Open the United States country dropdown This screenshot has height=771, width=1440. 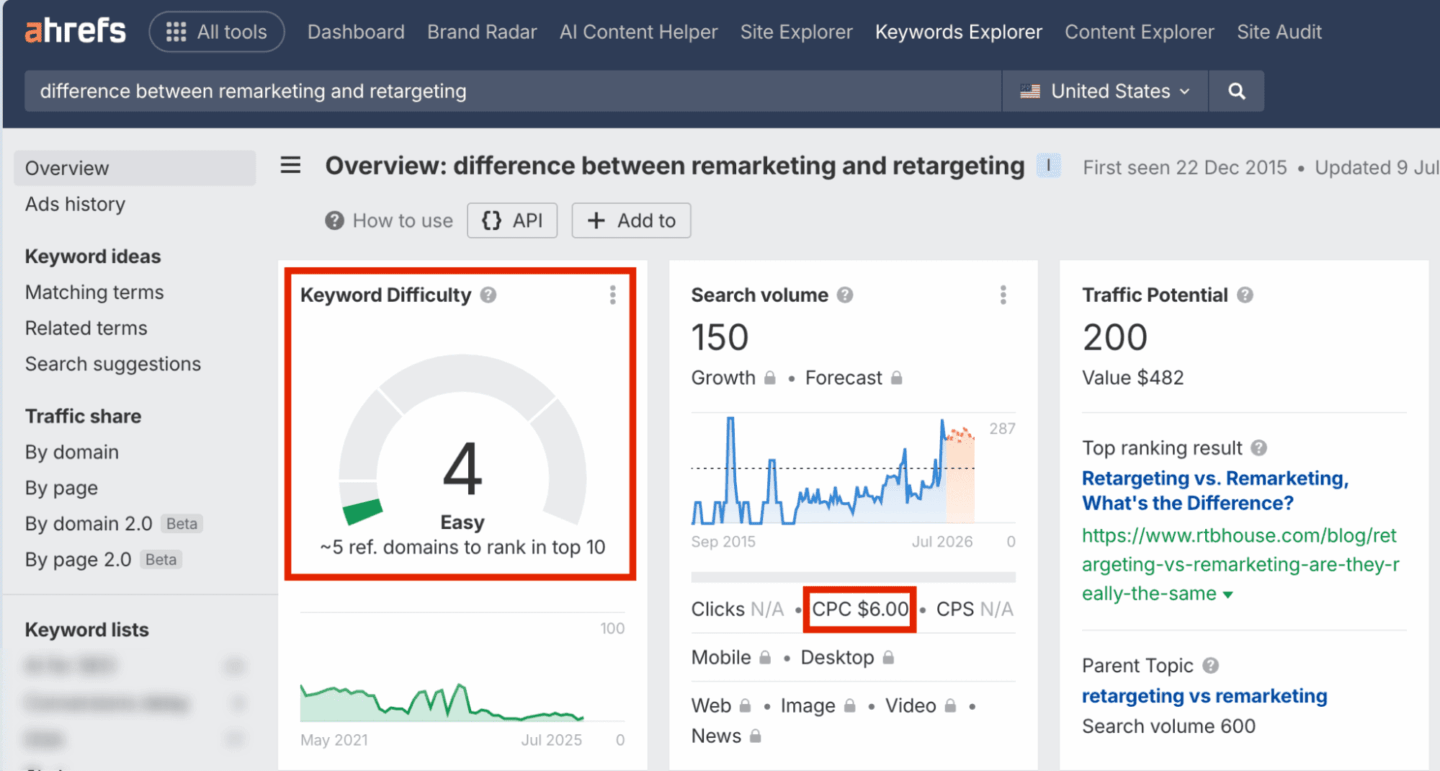pyautogui.click(x=1105, y=91)
